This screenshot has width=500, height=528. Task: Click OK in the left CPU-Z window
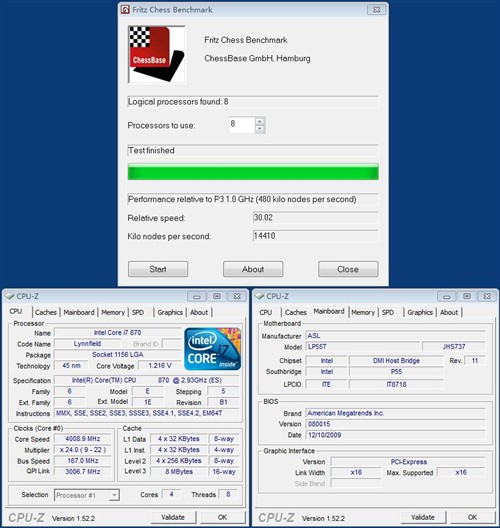pos(223,517)
